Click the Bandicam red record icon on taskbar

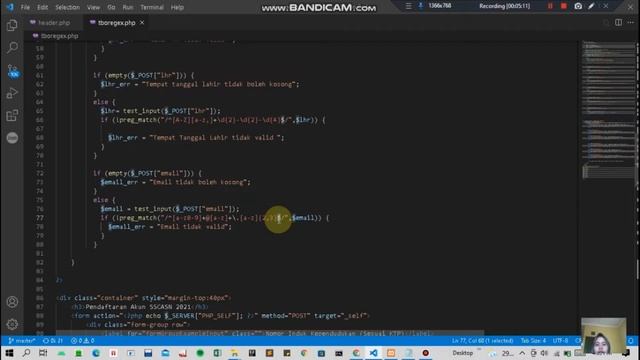(x=425, y=353)
